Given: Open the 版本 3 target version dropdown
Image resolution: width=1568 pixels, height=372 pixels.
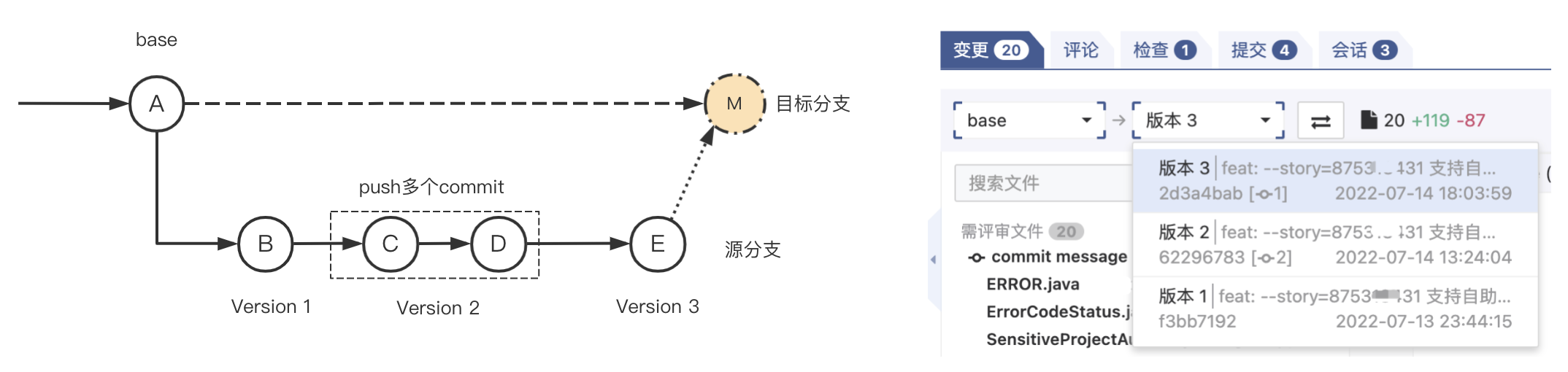Looking at the screenshot, I should click(1207, 120).
